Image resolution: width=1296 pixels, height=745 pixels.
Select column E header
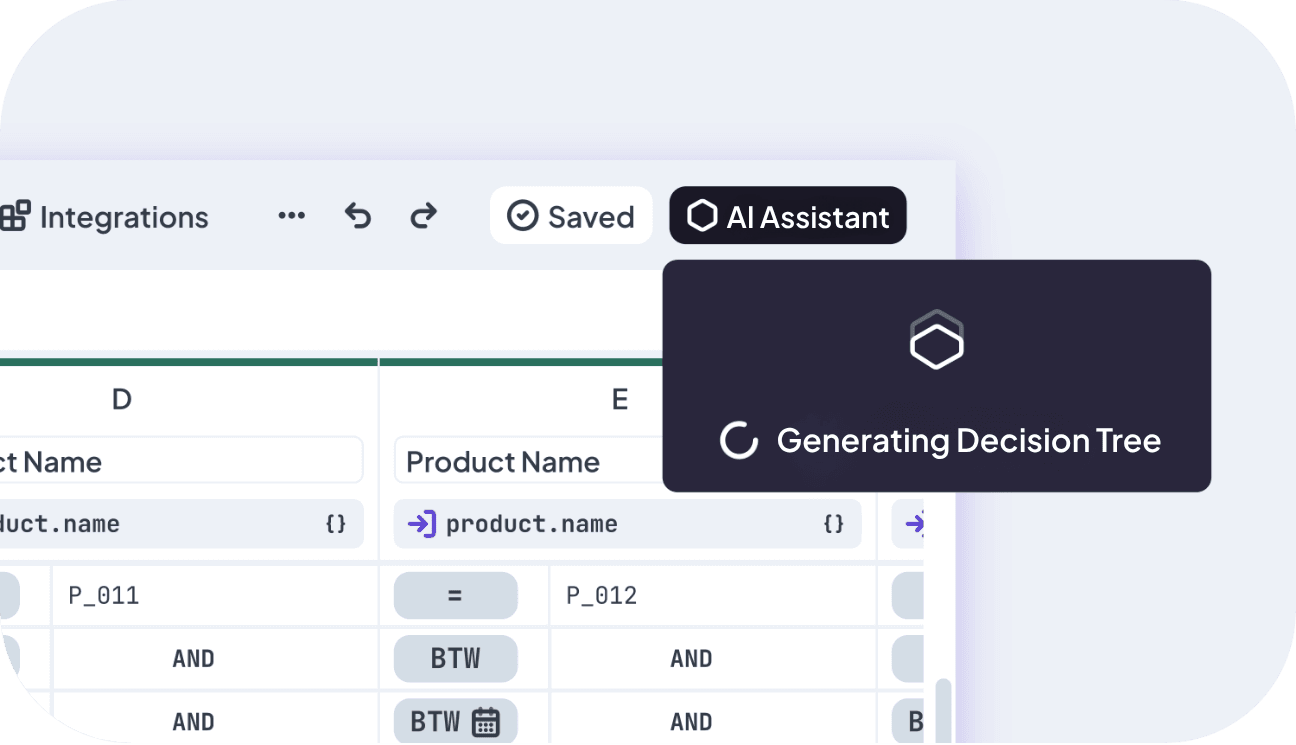point(619,400)
